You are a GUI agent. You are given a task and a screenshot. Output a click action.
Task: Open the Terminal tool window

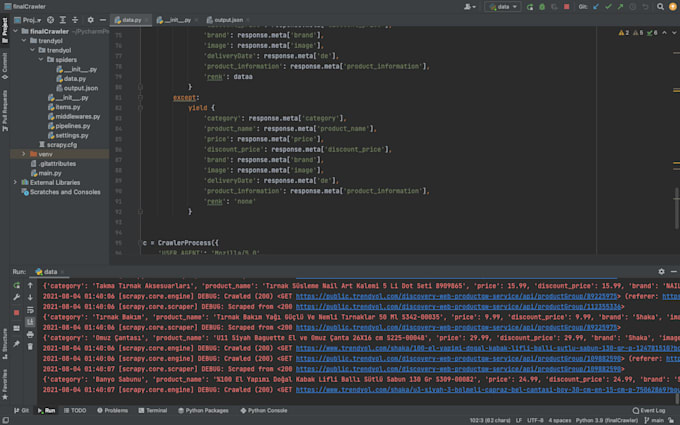(x=153, y=410)
